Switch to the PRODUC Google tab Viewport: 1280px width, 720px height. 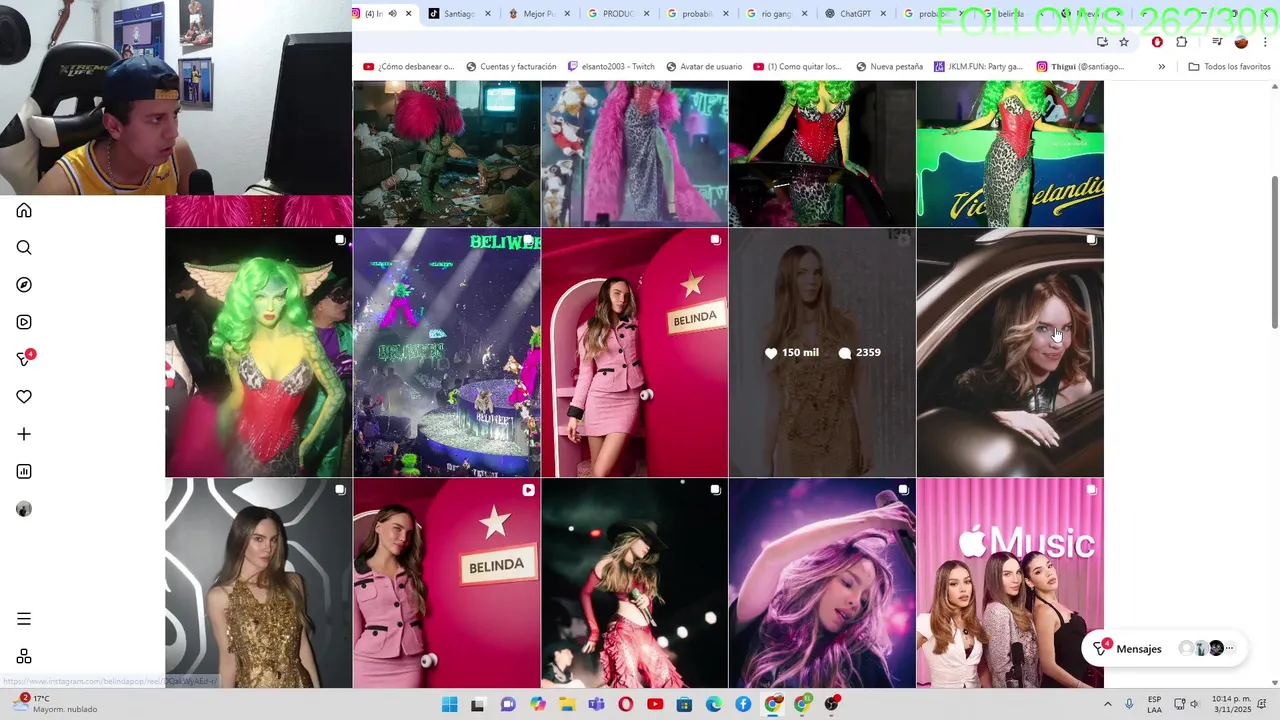618,14
